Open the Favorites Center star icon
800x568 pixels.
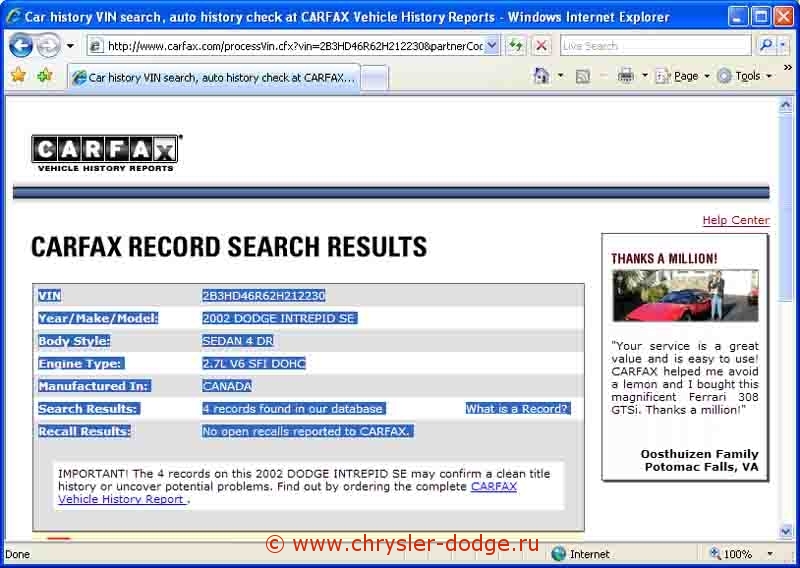(18, 76)
